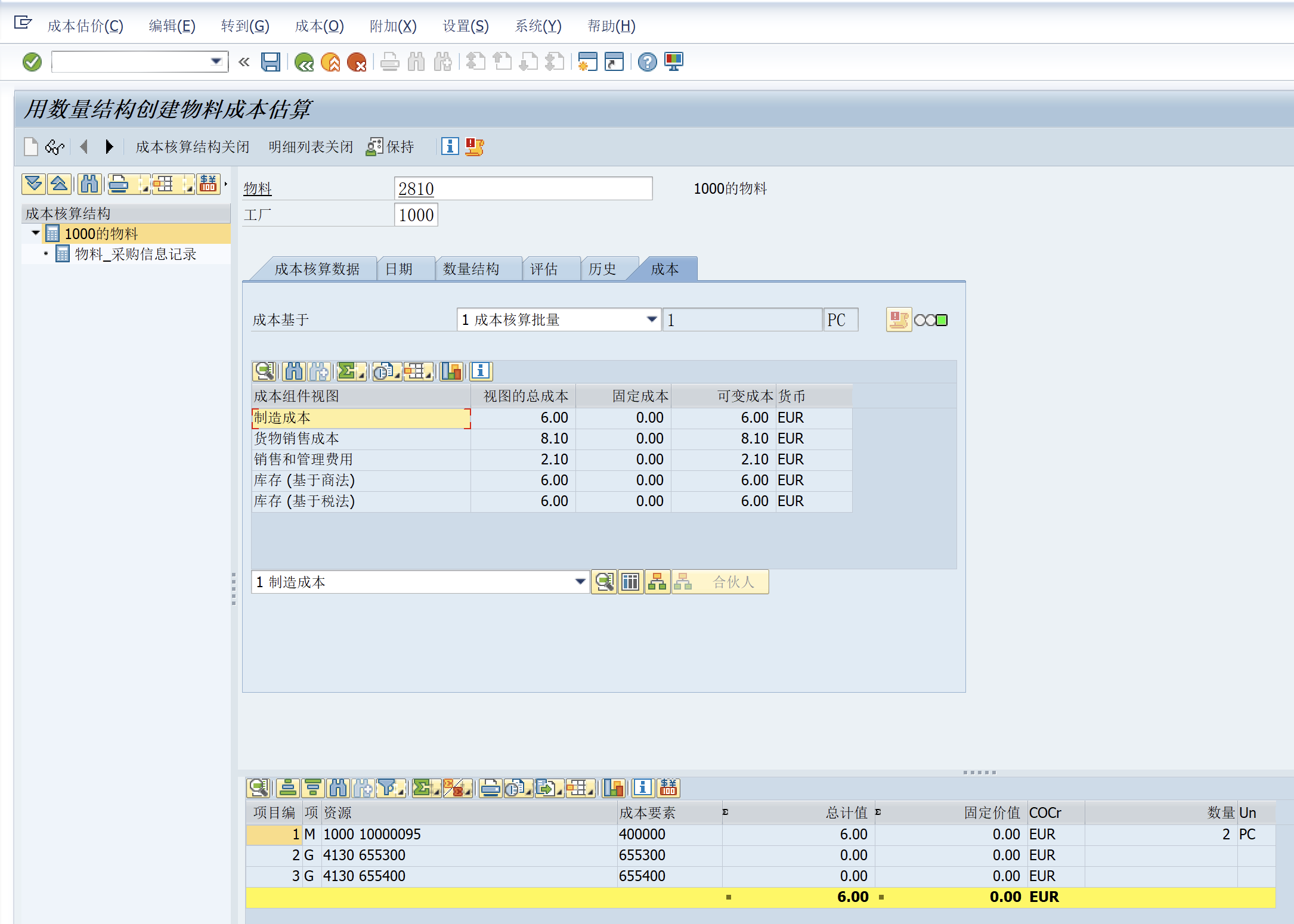The image size is (1294, 924).
Task: Apply the filter icon in the item list toolbar
Action: tap(389, 787)
